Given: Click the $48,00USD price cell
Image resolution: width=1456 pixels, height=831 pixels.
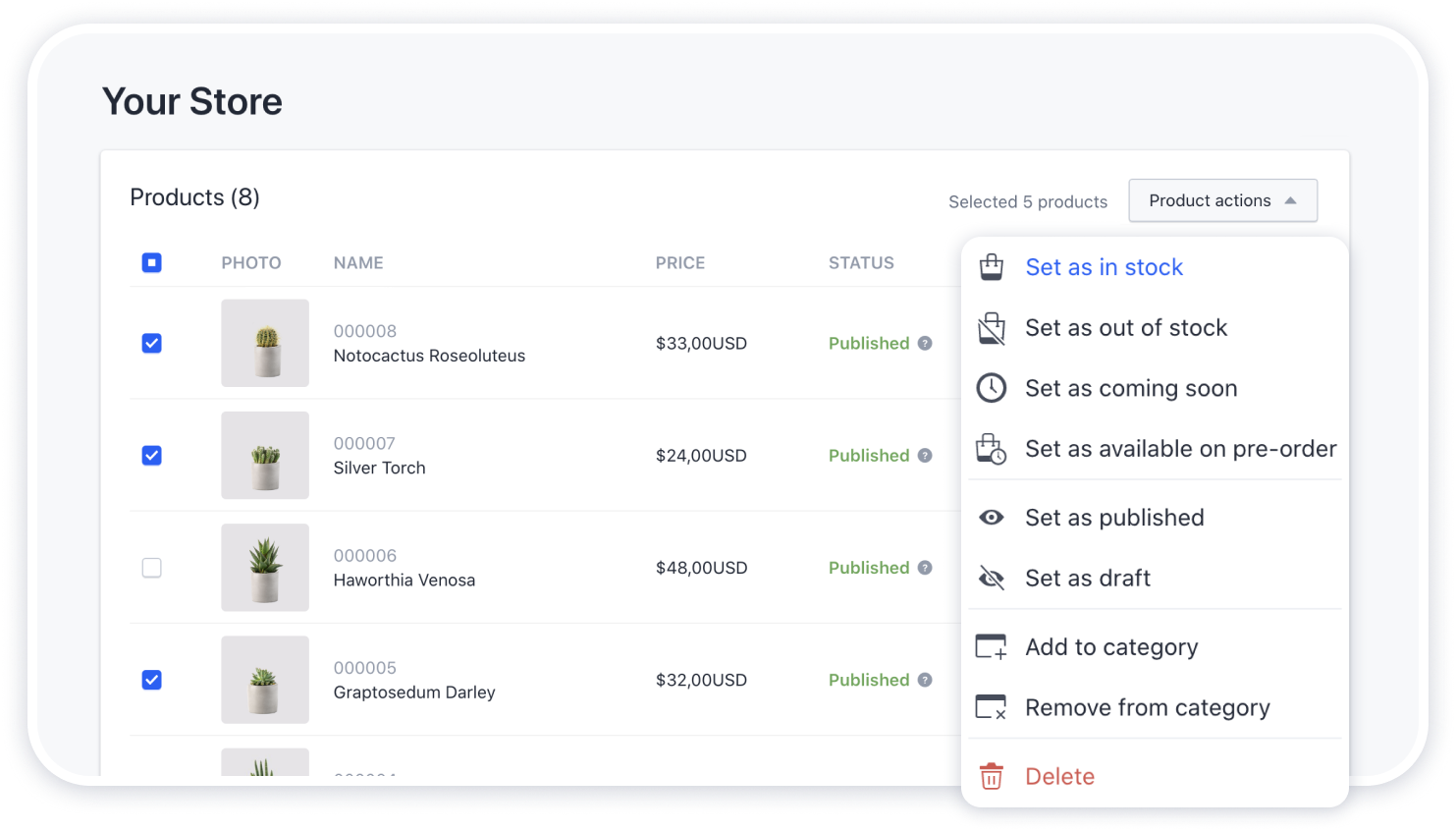Looking at the screenshot, I should (x=701, y=568).
